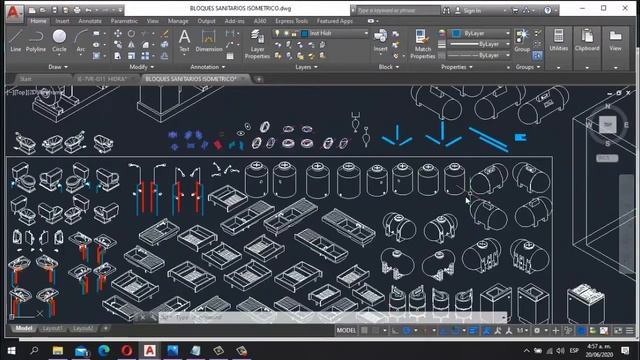This screenshot has height=360, width=640.
Task: Toggle object snap in status bar
Action: coord(455,330)
